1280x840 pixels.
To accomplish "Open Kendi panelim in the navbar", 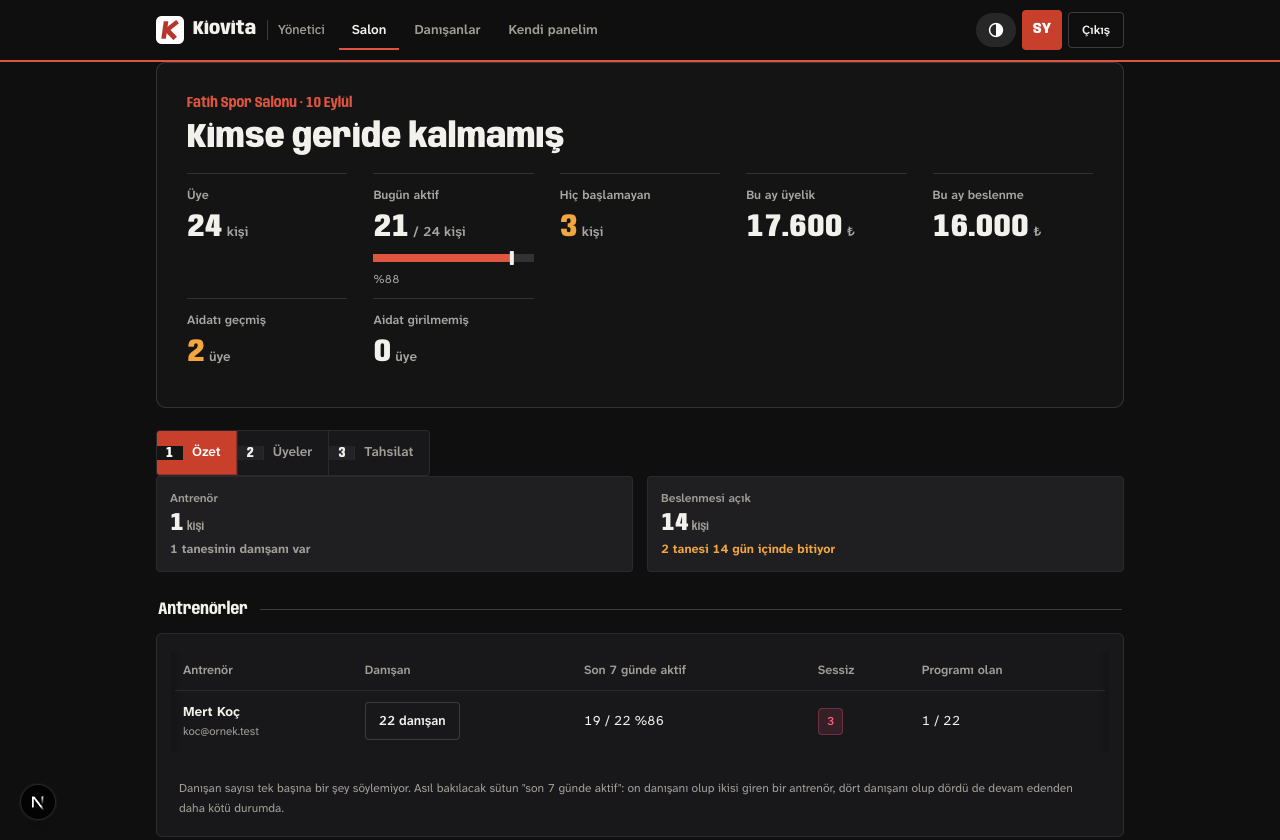I will pos(553,30).
